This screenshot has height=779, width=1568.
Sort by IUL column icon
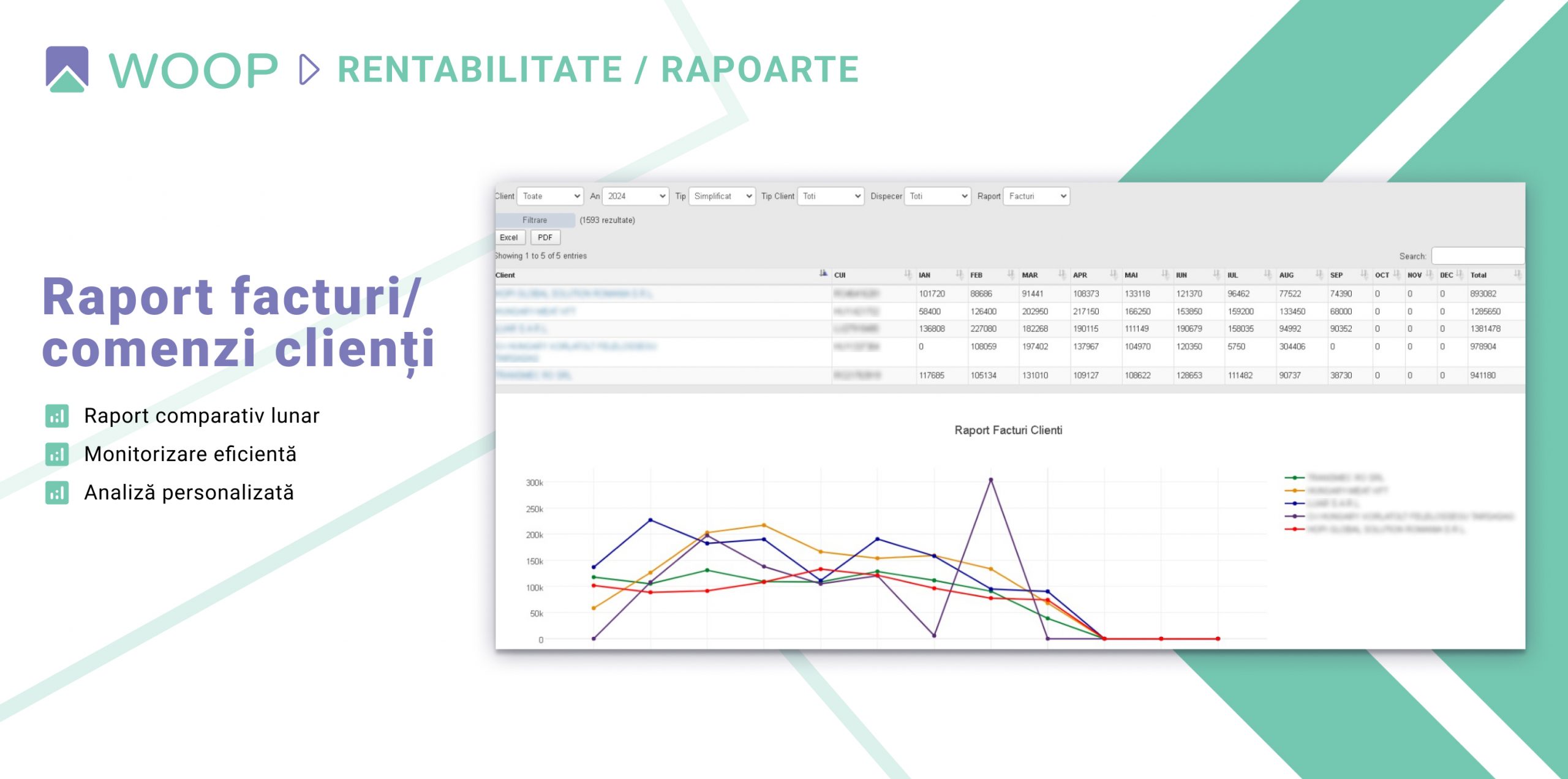tap(1267, 274)
